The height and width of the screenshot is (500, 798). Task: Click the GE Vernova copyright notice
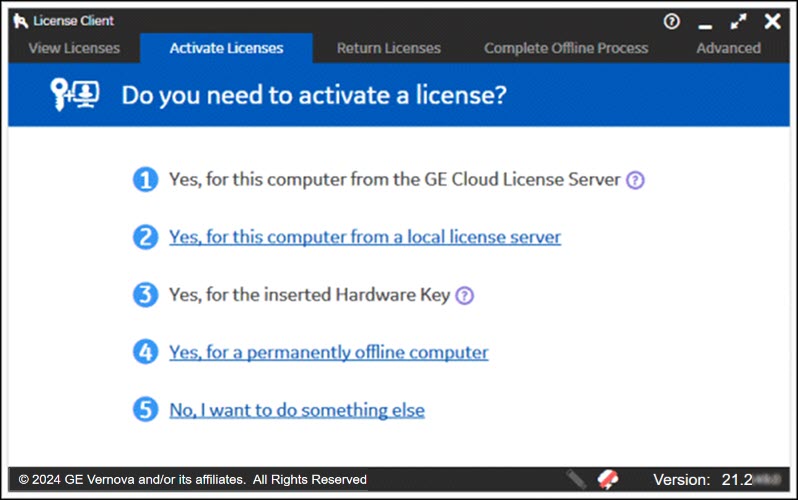click(192, 480)
